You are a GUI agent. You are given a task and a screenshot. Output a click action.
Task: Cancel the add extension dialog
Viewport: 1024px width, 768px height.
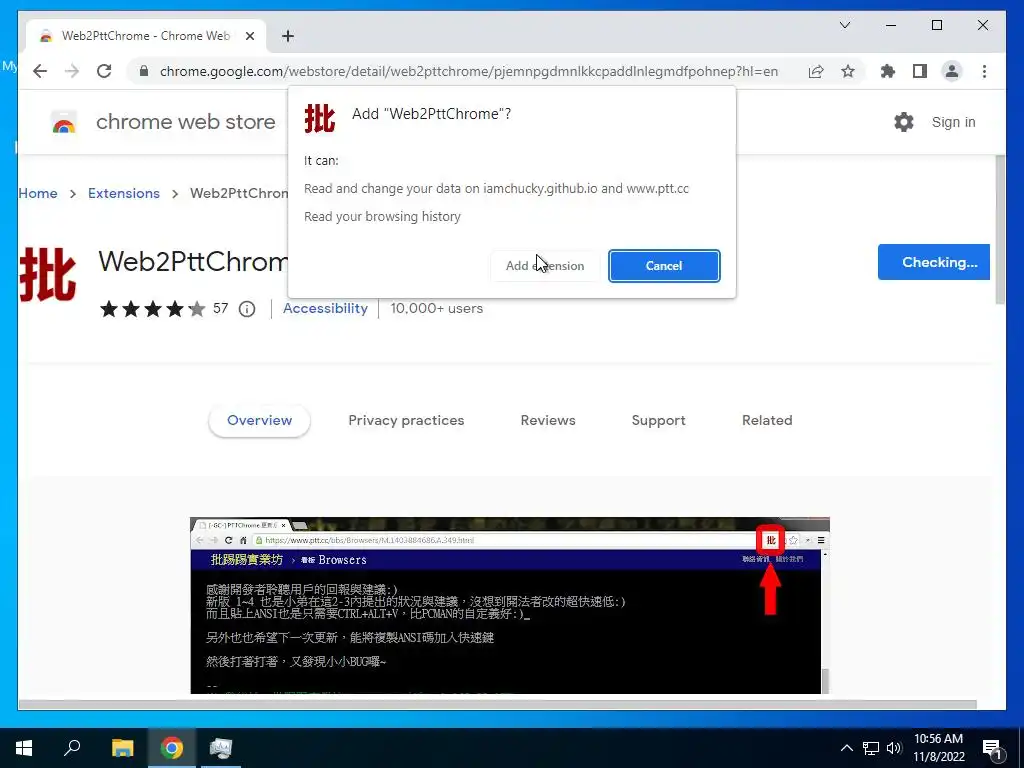pos(664,266)
